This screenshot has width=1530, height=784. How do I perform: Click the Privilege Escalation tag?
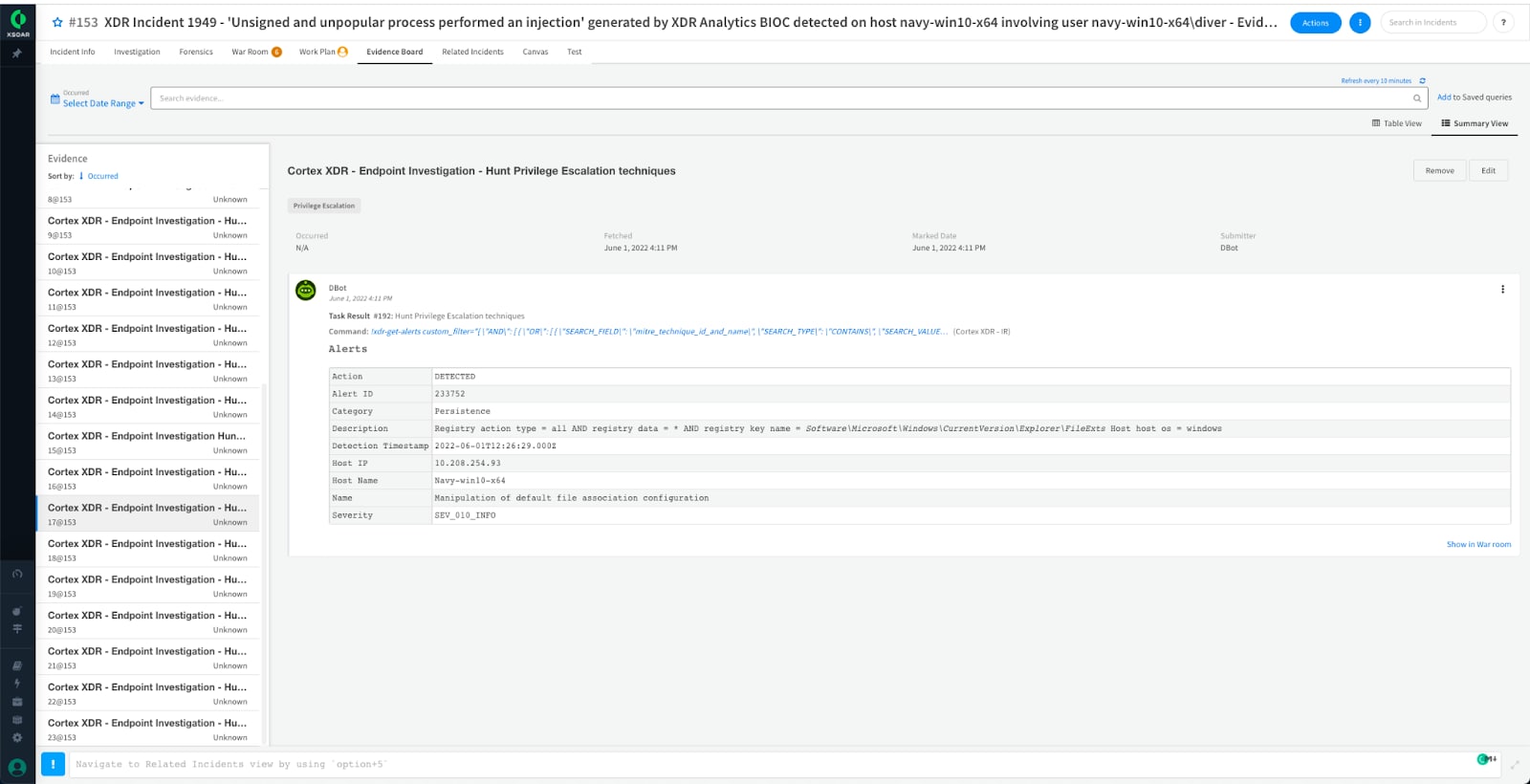tap(324, 206)
